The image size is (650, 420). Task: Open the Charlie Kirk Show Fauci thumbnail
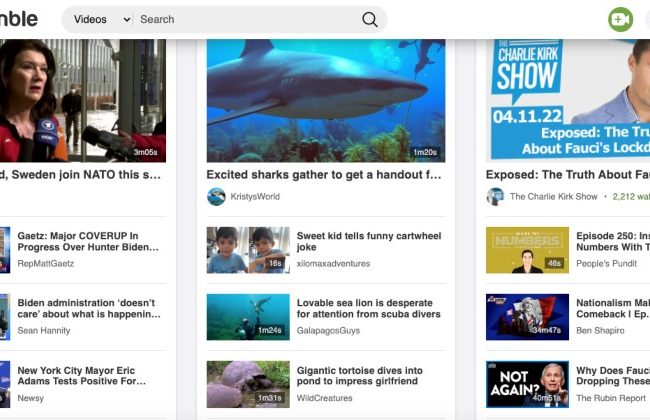(567, 100)
